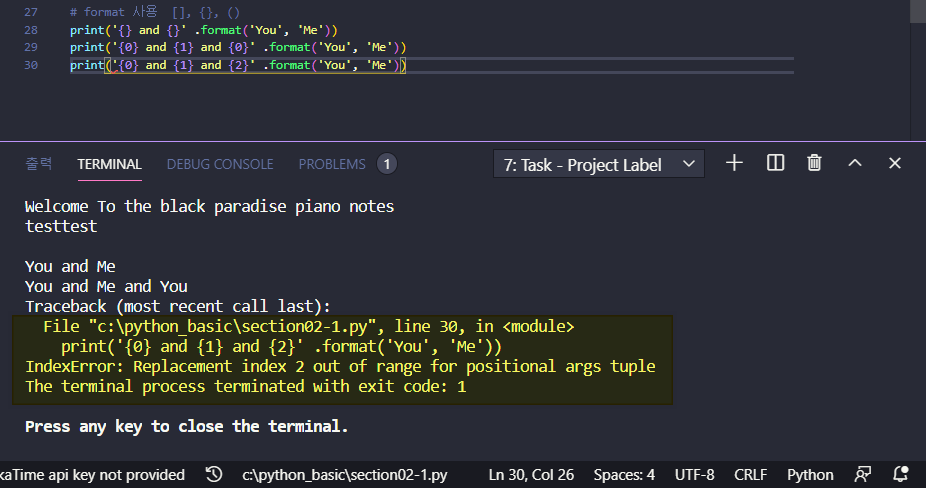
Task: Click 'testtest' output line in terminal
Action: pos(61,226)
